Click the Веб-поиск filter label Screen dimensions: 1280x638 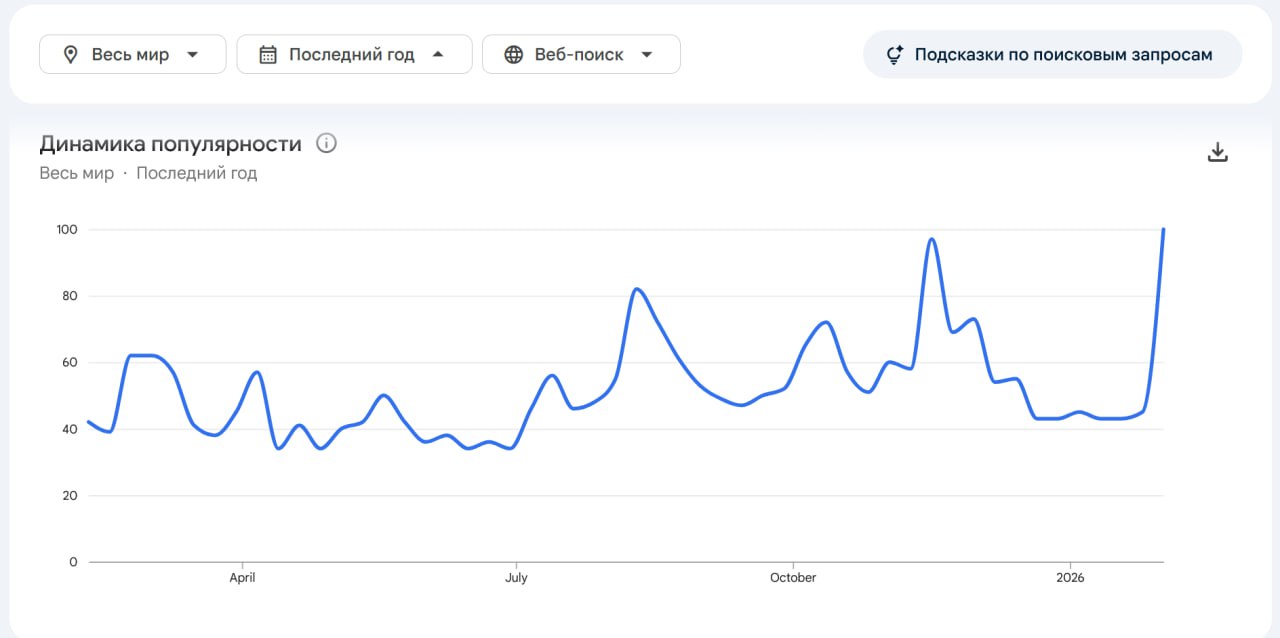pyautogui.click(x=579, y=55)
